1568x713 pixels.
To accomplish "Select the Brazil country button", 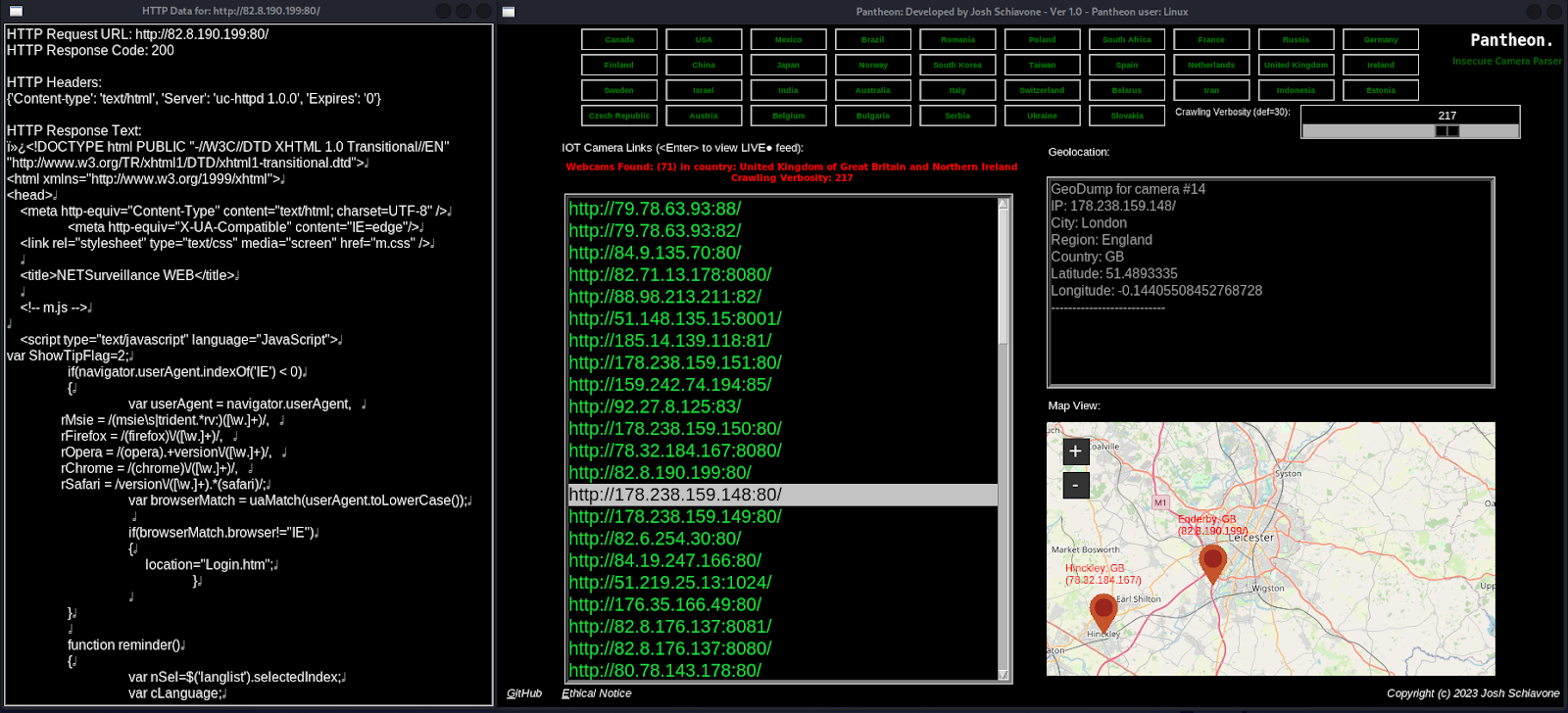I will 873,39.
